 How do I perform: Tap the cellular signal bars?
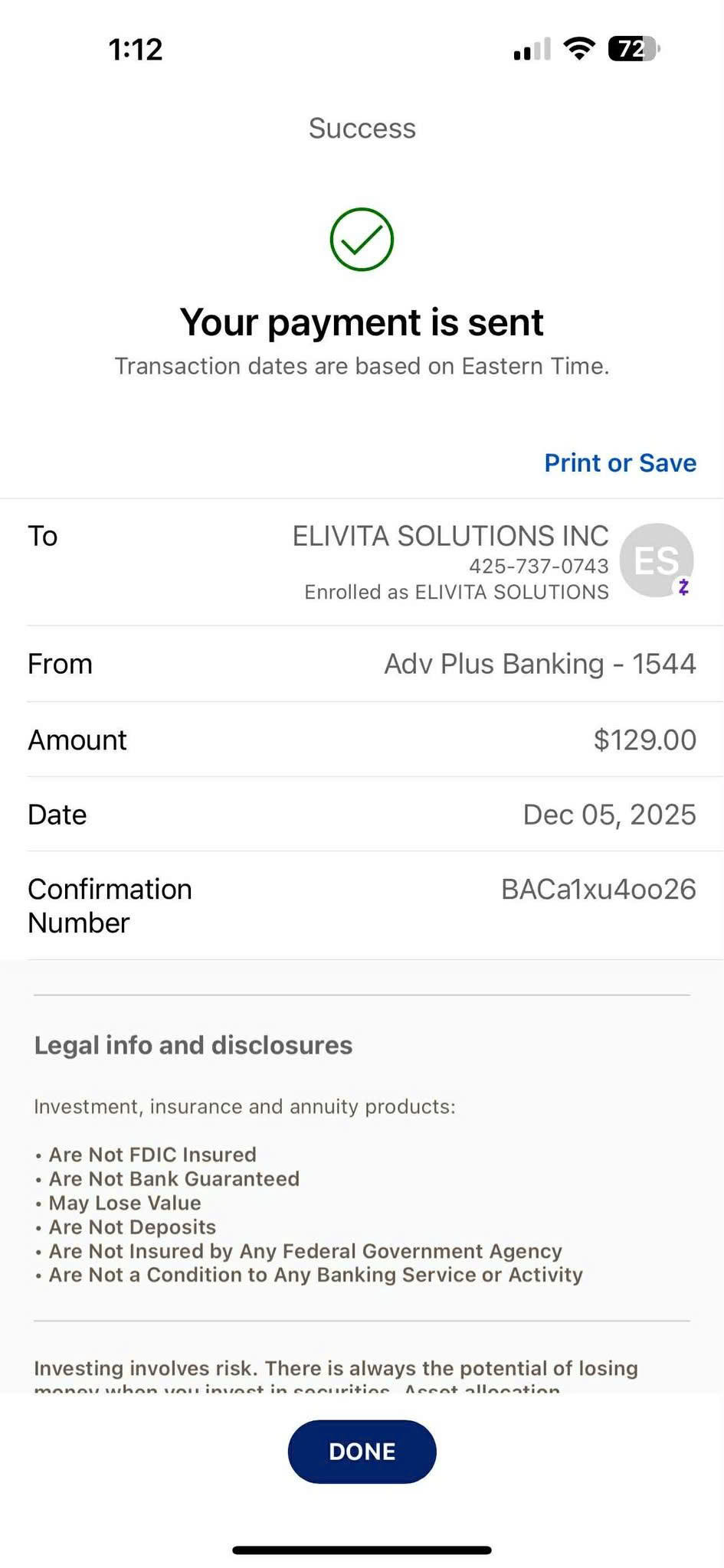point(532,50)
